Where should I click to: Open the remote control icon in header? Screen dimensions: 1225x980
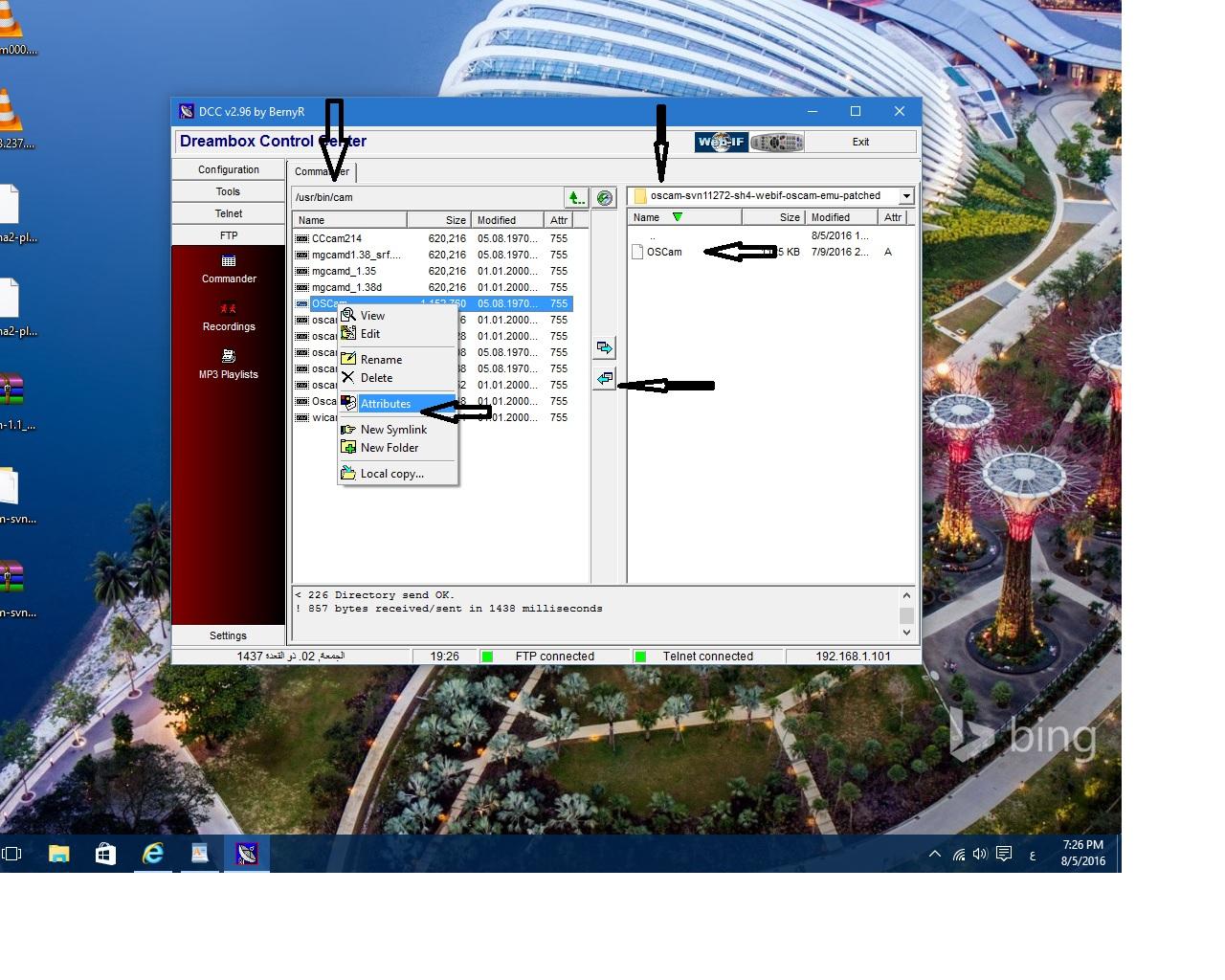(x=777, y=142)
